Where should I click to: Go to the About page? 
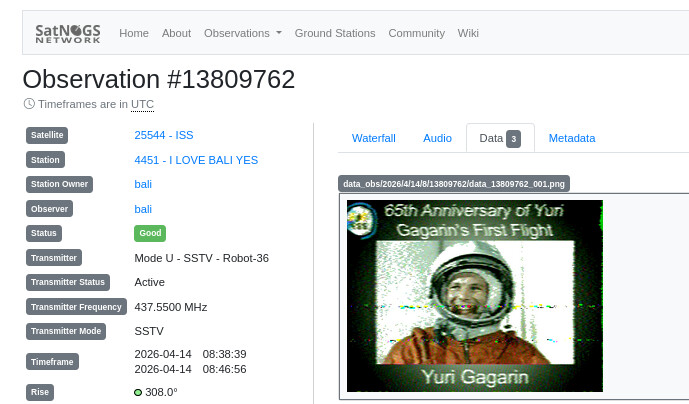coord(176,33)
